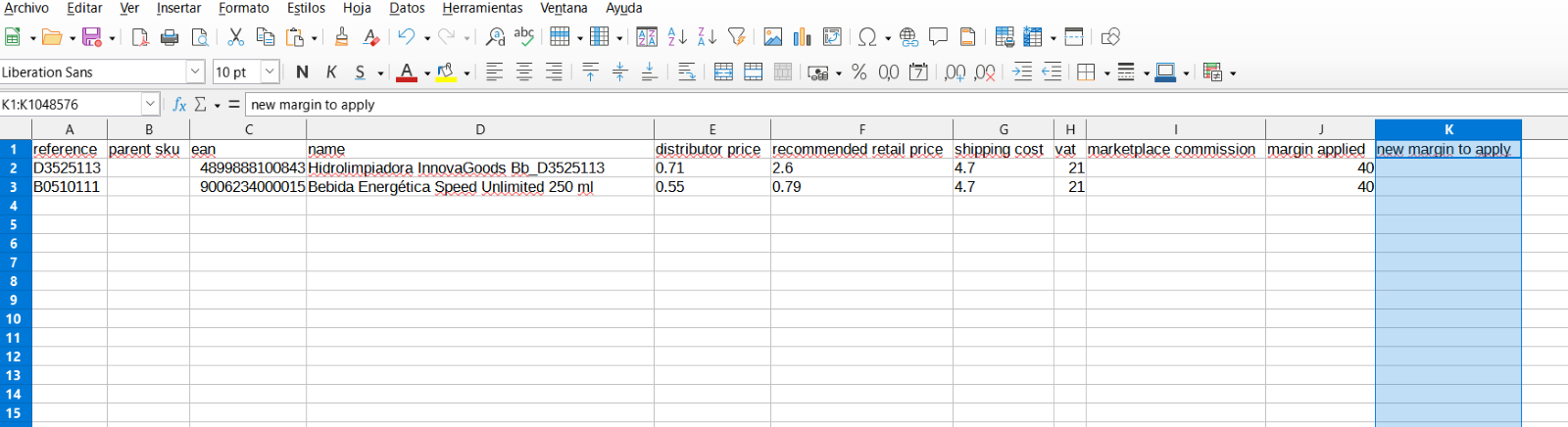Viewport: 1568px width, 427px height.
Task: Click the Format as percent icon
Action: click(x=859, y=72)
